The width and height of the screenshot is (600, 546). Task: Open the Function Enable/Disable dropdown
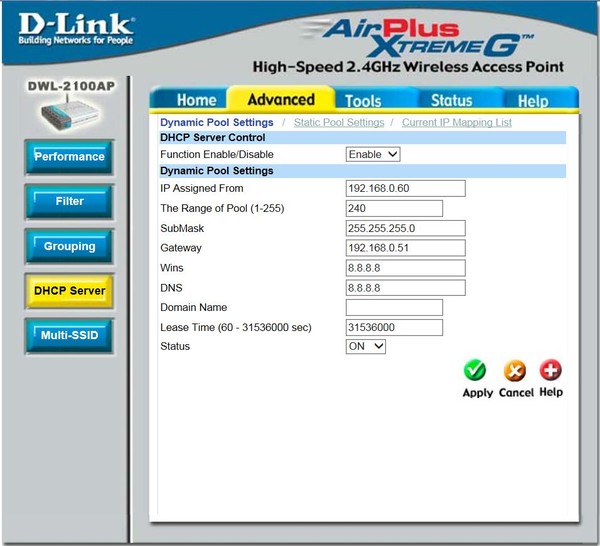(373, 154)
